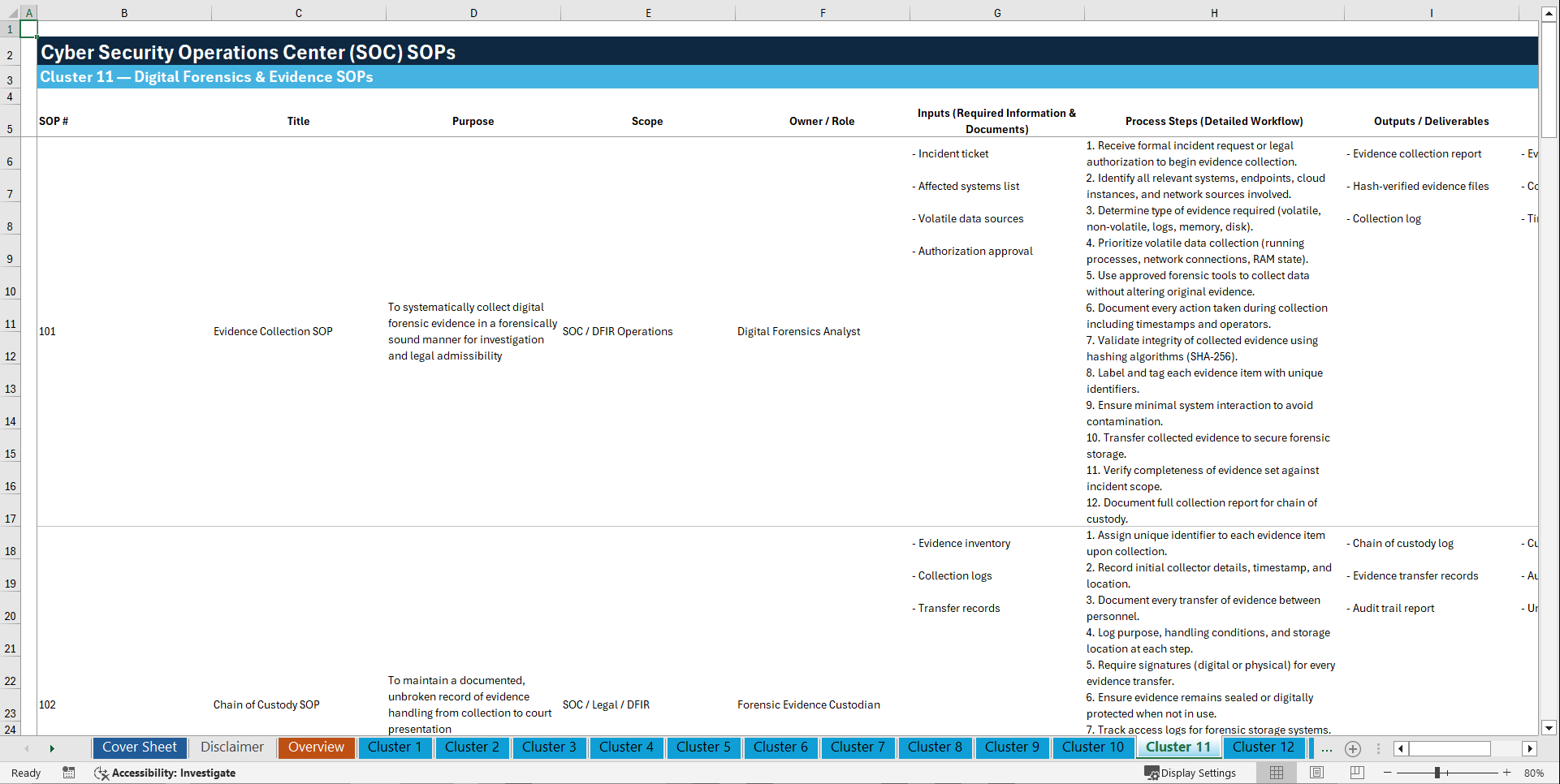This screenshot has width=1560, height=784.
Task: Switch to Page Break Preview
Action: (x=1357, y=773)
